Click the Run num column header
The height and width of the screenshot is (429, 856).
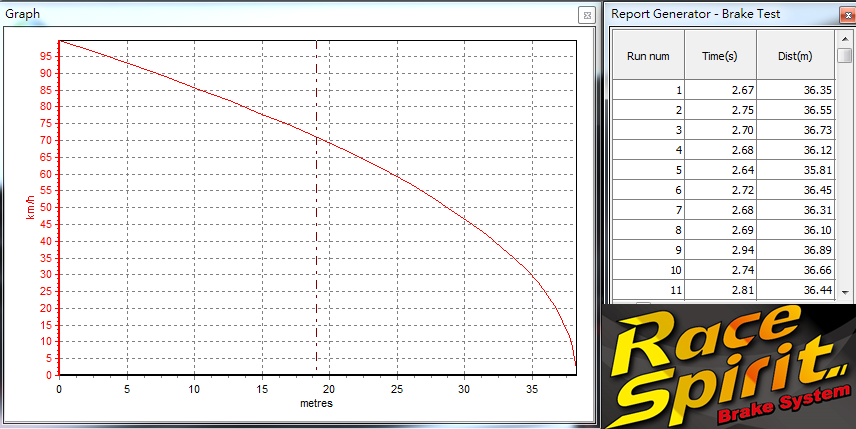click(x=648, y=55)
